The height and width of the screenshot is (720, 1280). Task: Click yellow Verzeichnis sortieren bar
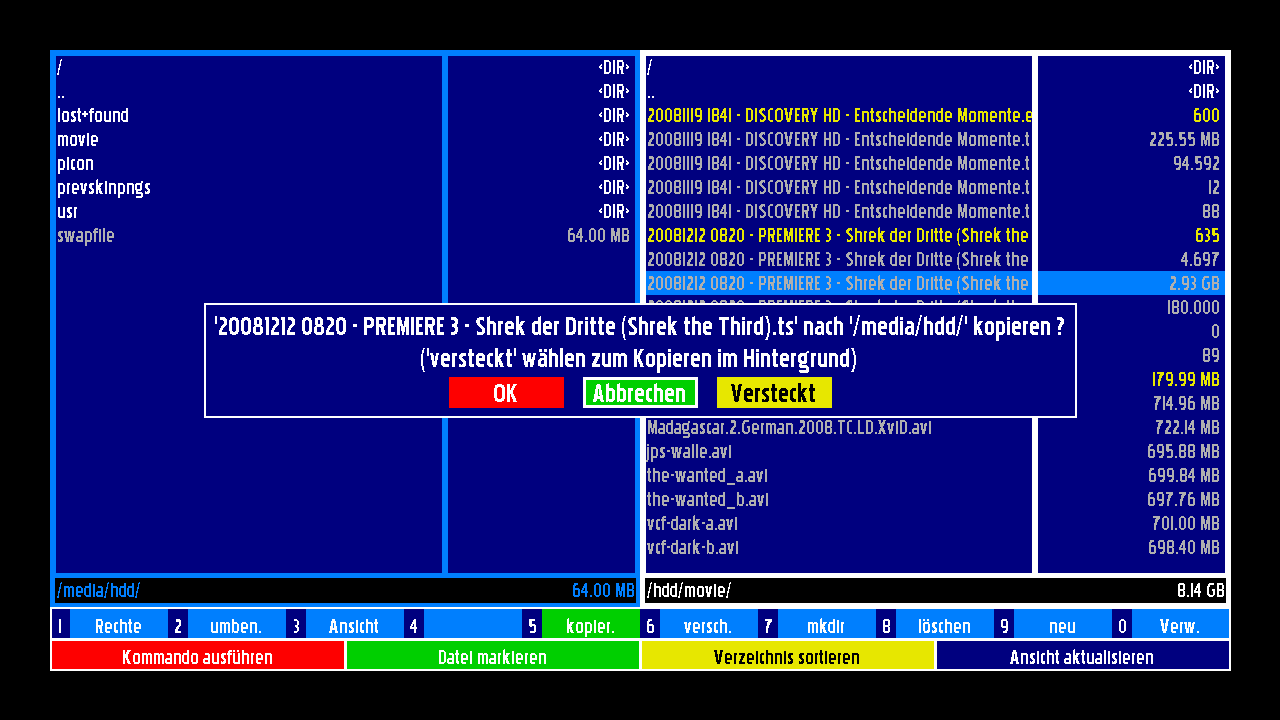(787, 657)
